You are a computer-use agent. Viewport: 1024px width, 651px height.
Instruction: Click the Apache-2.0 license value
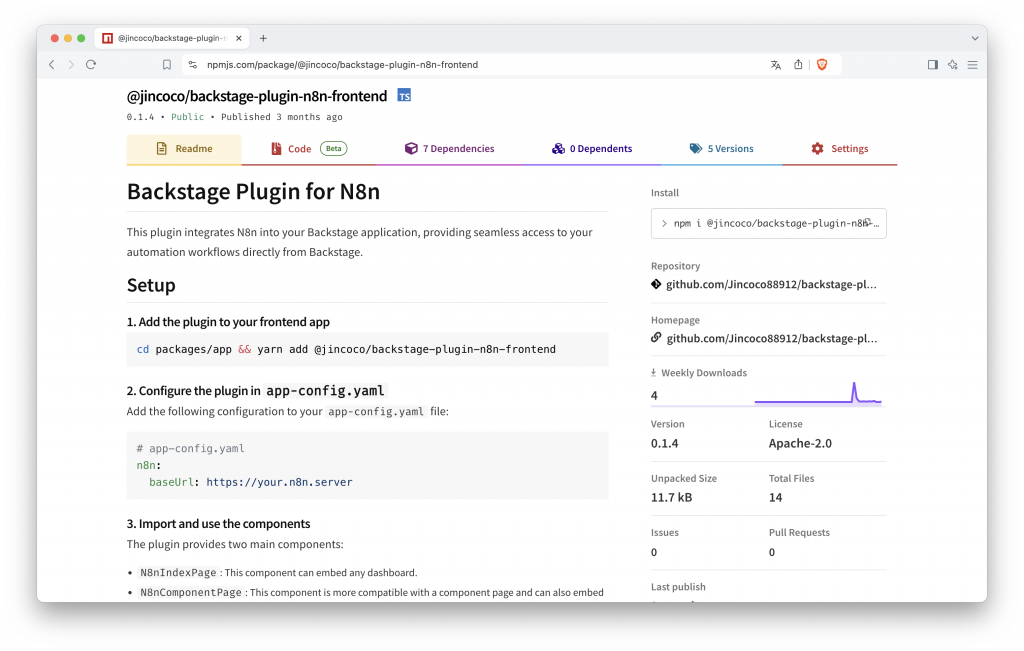(800, 443)
